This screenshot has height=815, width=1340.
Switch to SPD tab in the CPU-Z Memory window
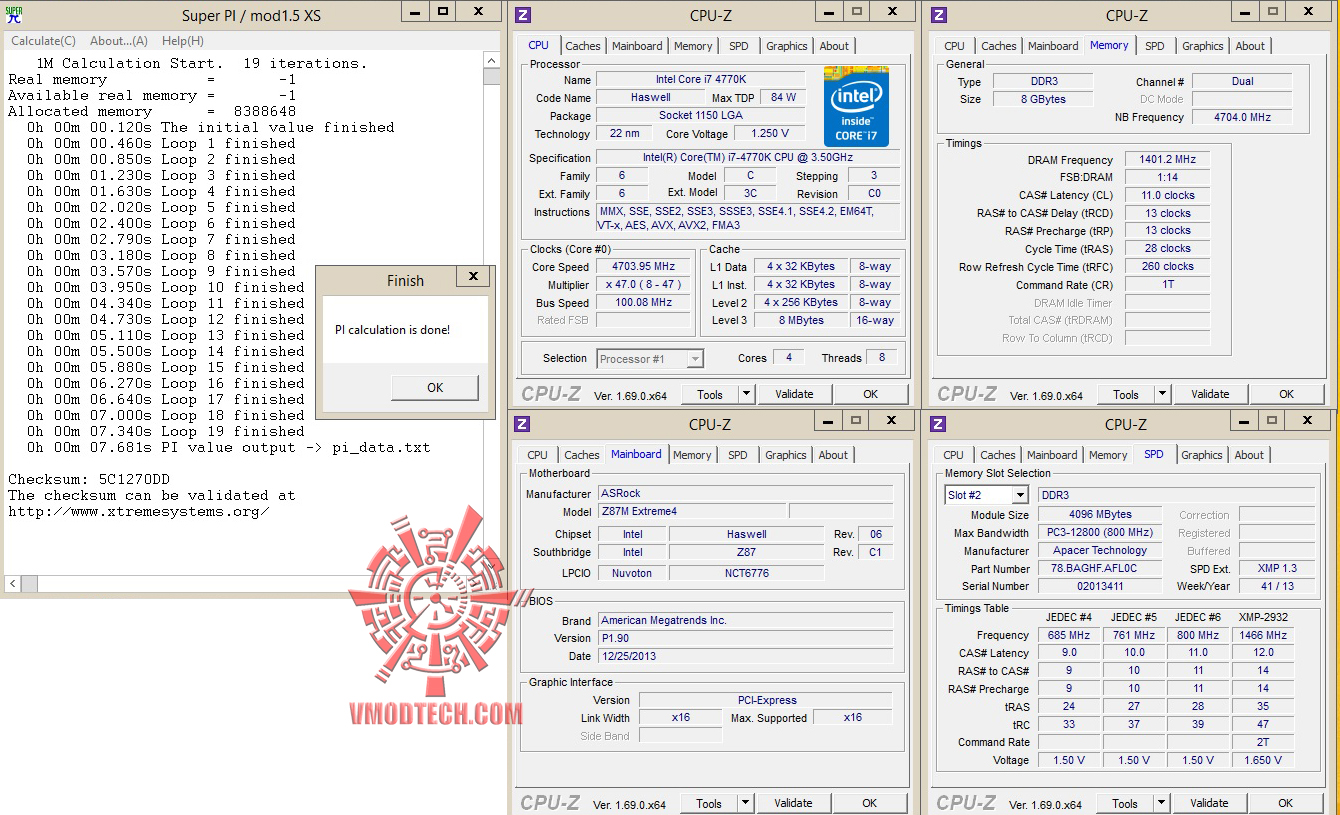1155,46
